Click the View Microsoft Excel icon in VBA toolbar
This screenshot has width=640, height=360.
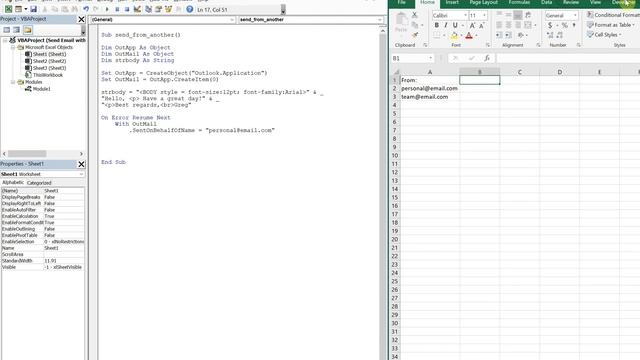[x=8, y=9]
